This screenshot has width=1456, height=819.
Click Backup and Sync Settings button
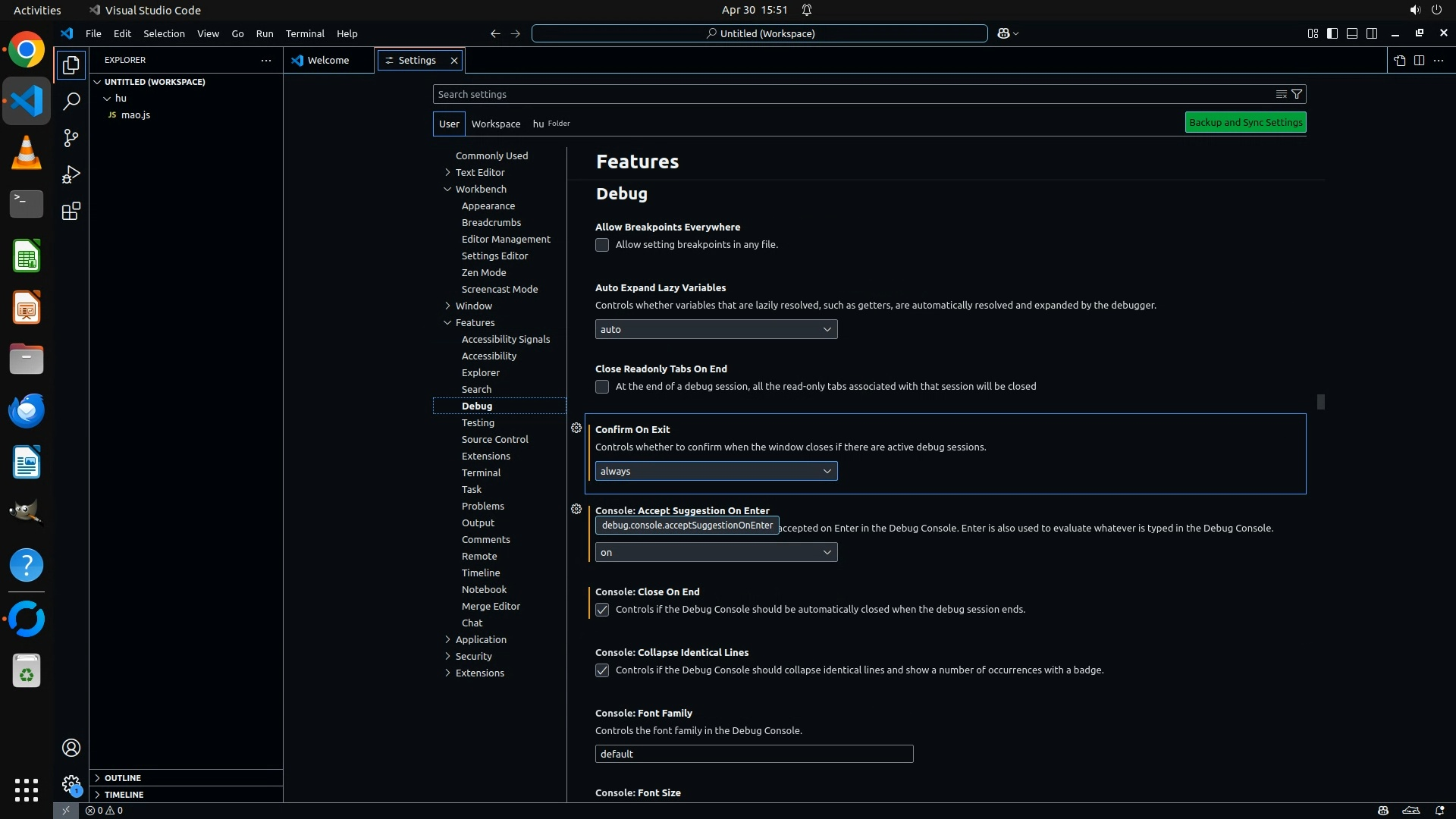tap(1245, 122)
